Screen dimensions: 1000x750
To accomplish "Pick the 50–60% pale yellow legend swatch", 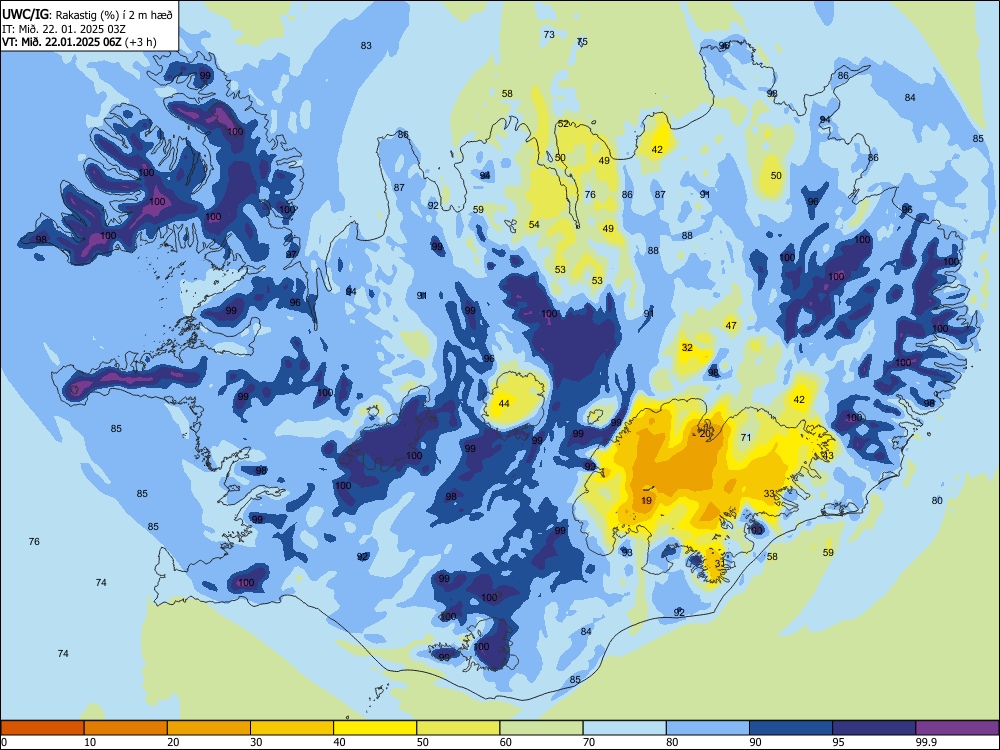I will point(458,728).
